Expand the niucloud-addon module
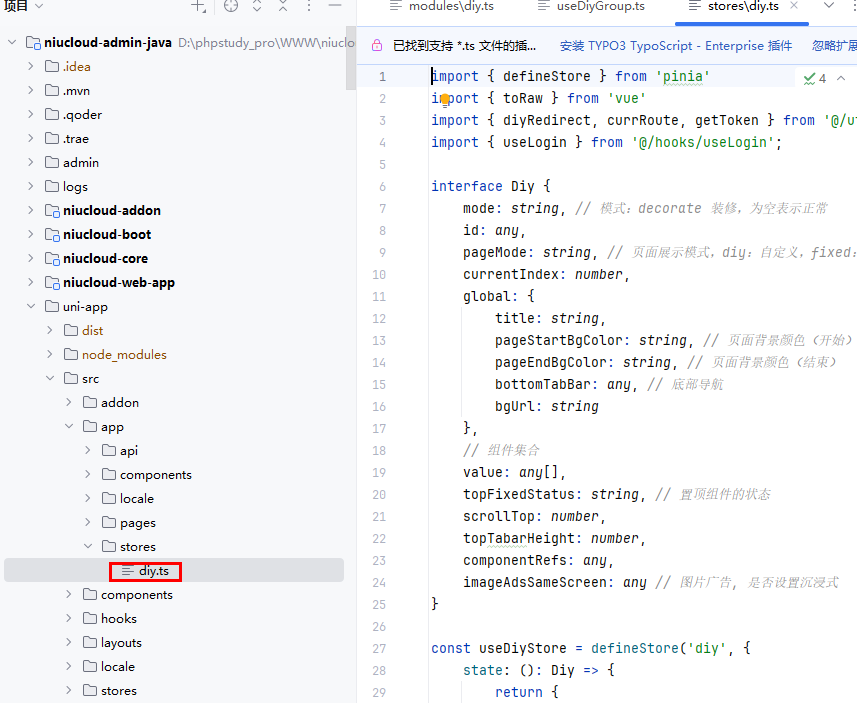857x703 pixels. click(x=30, y=210)
